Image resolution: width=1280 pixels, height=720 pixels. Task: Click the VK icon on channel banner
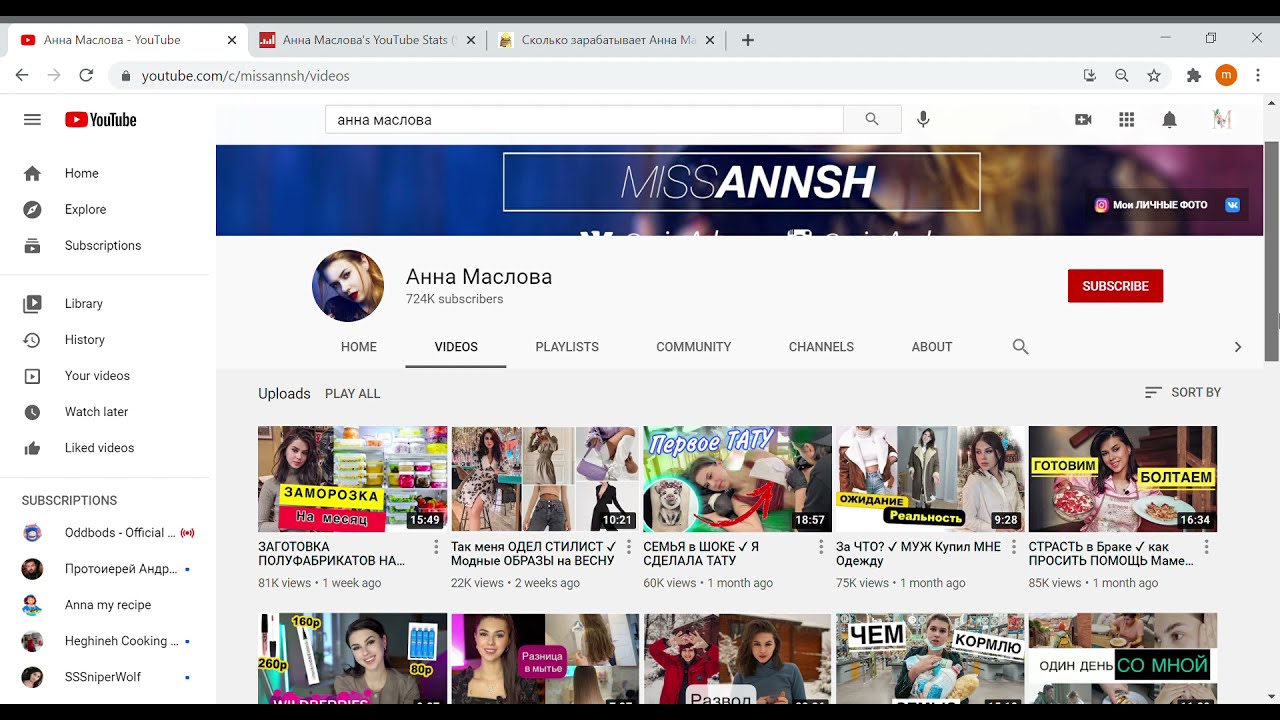click(1232, 204)
